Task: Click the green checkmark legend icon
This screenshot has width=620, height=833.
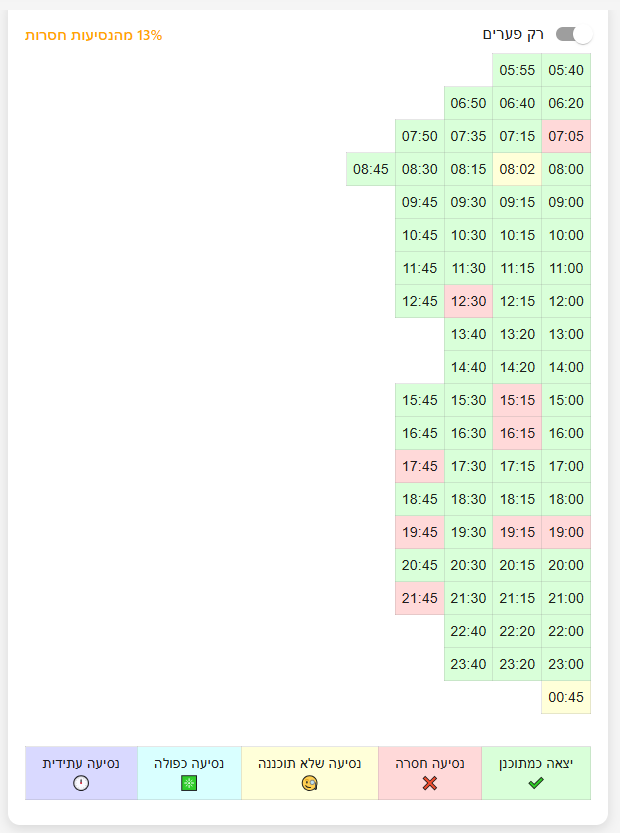Action: tap(535, 783)
